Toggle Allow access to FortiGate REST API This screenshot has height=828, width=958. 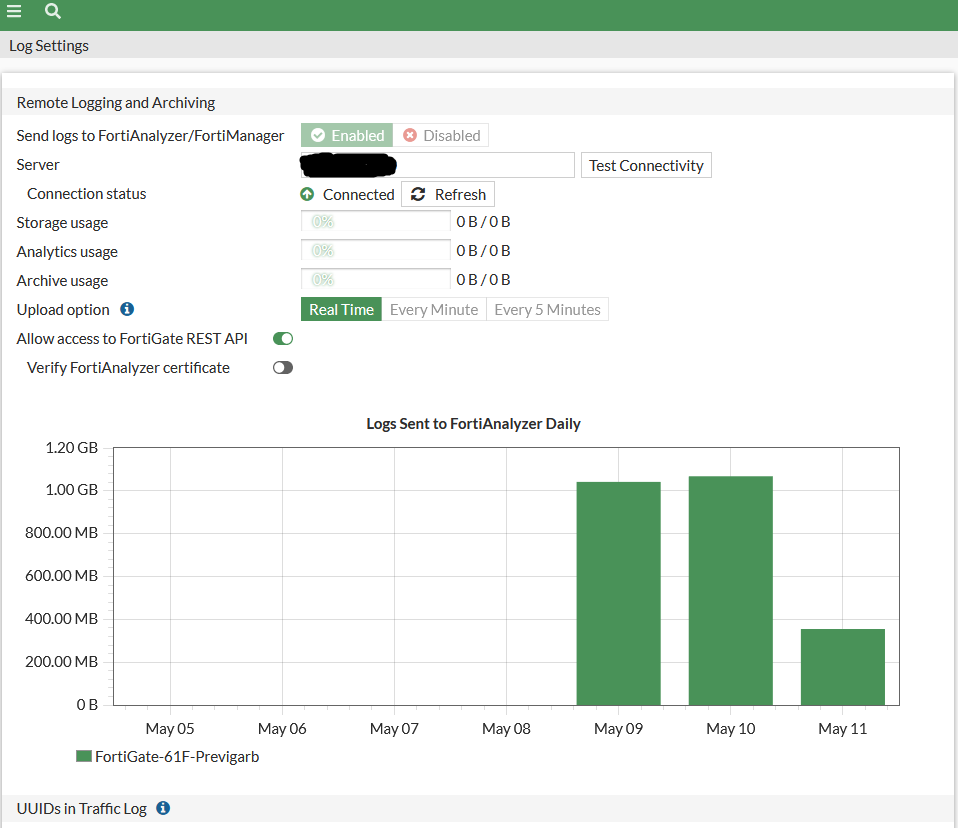pos(283,339)
